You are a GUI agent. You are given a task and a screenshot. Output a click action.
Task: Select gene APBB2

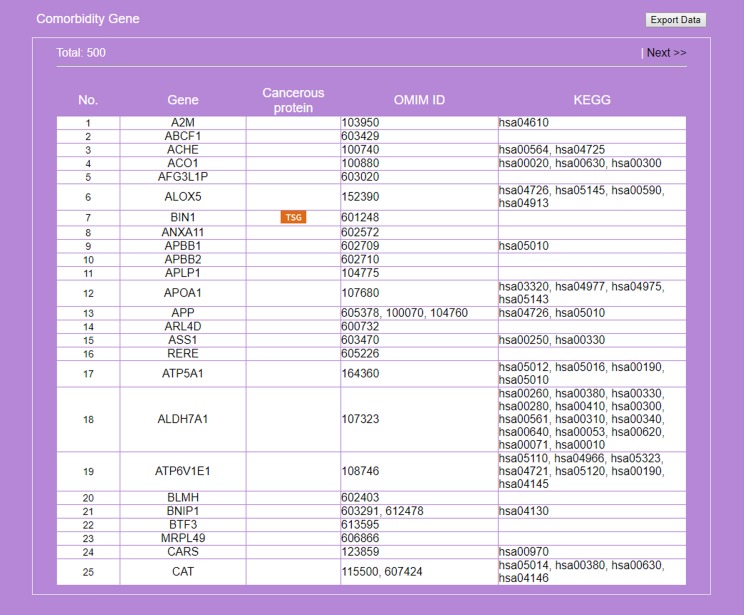(x=183, y=260)
